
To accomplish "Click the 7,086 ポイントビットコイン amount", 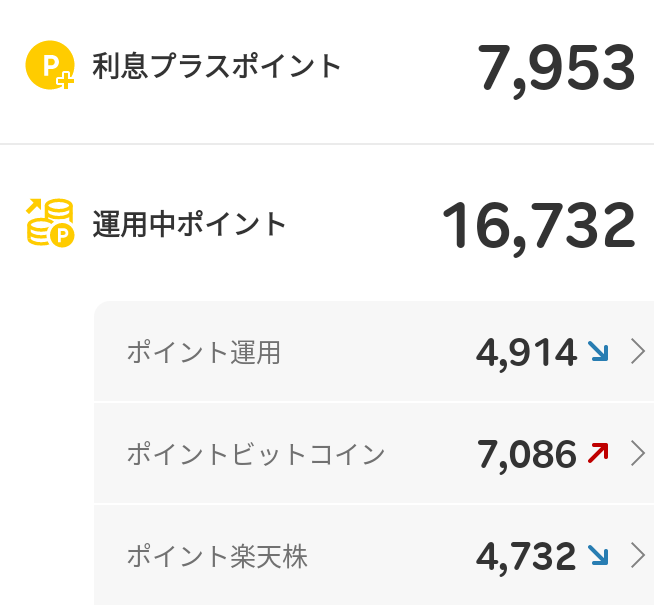I will click(x=527, y=454).
